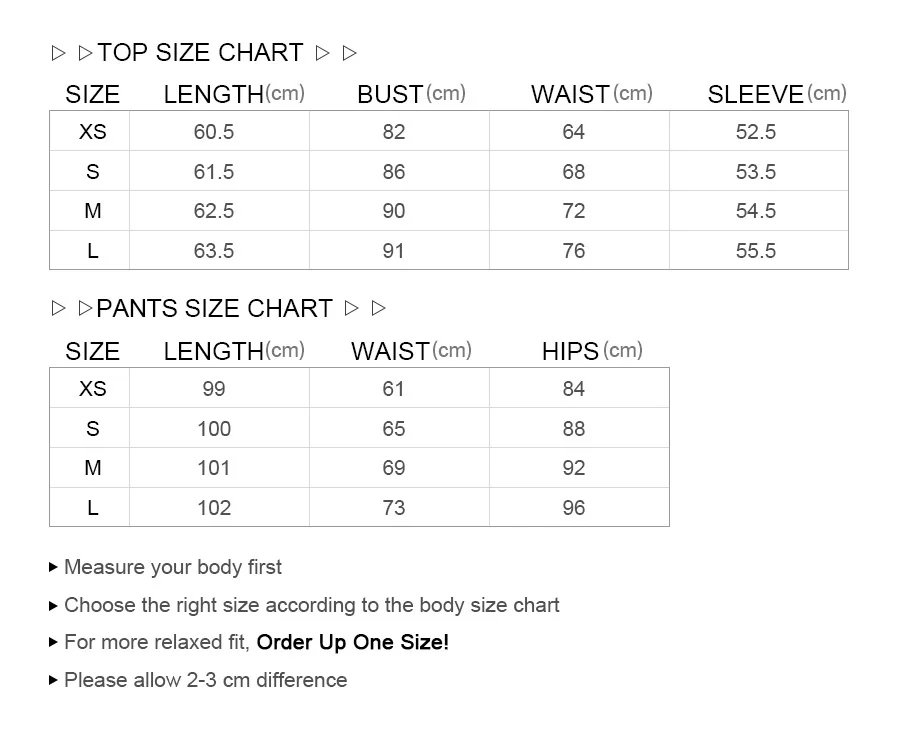This screenshot has width=900, height=730.
Task: Click bullet beside Measure your body first
Action: pos(53,568)
